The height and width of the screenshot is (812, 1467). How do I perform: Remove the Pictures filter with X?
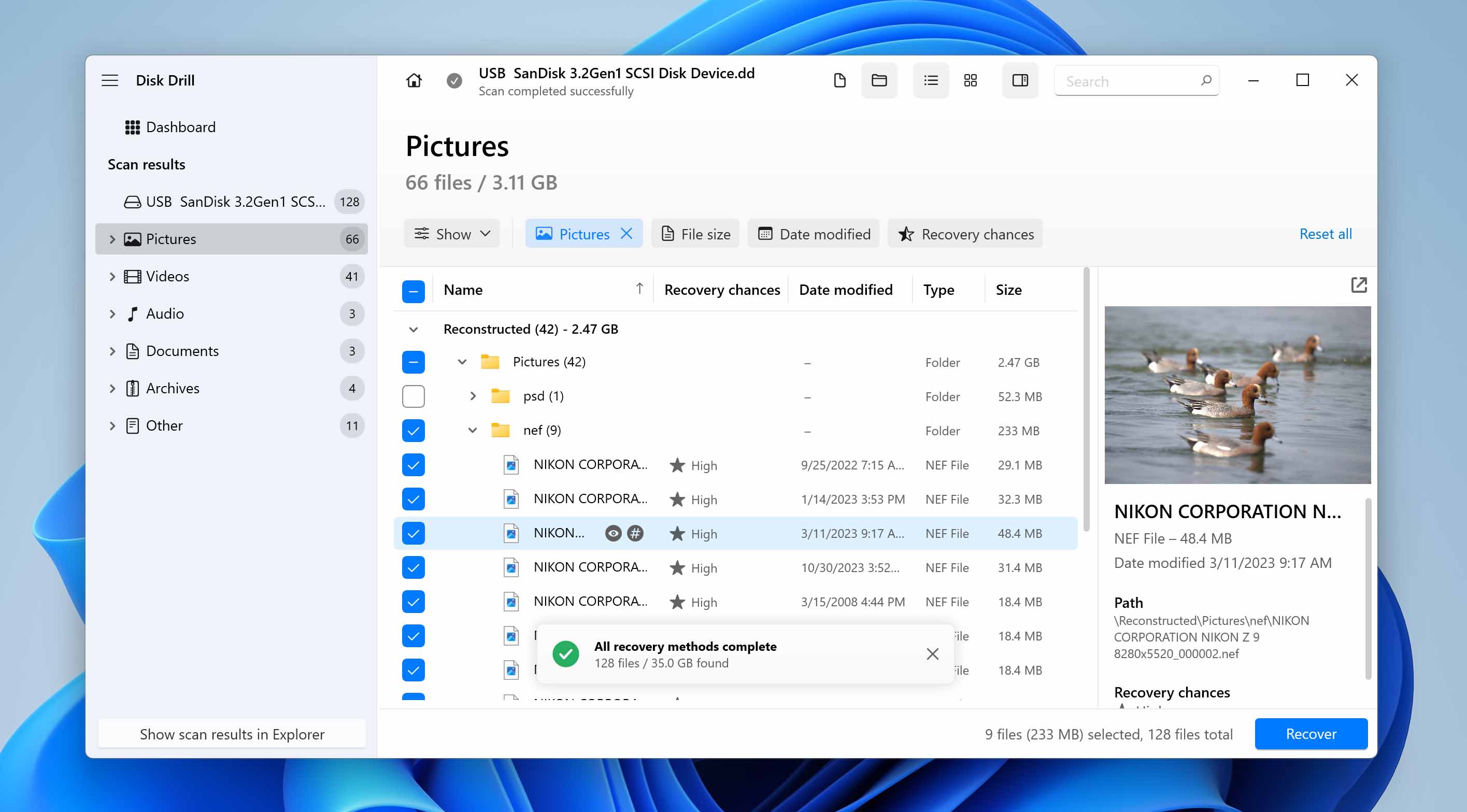tap(626, 234)
